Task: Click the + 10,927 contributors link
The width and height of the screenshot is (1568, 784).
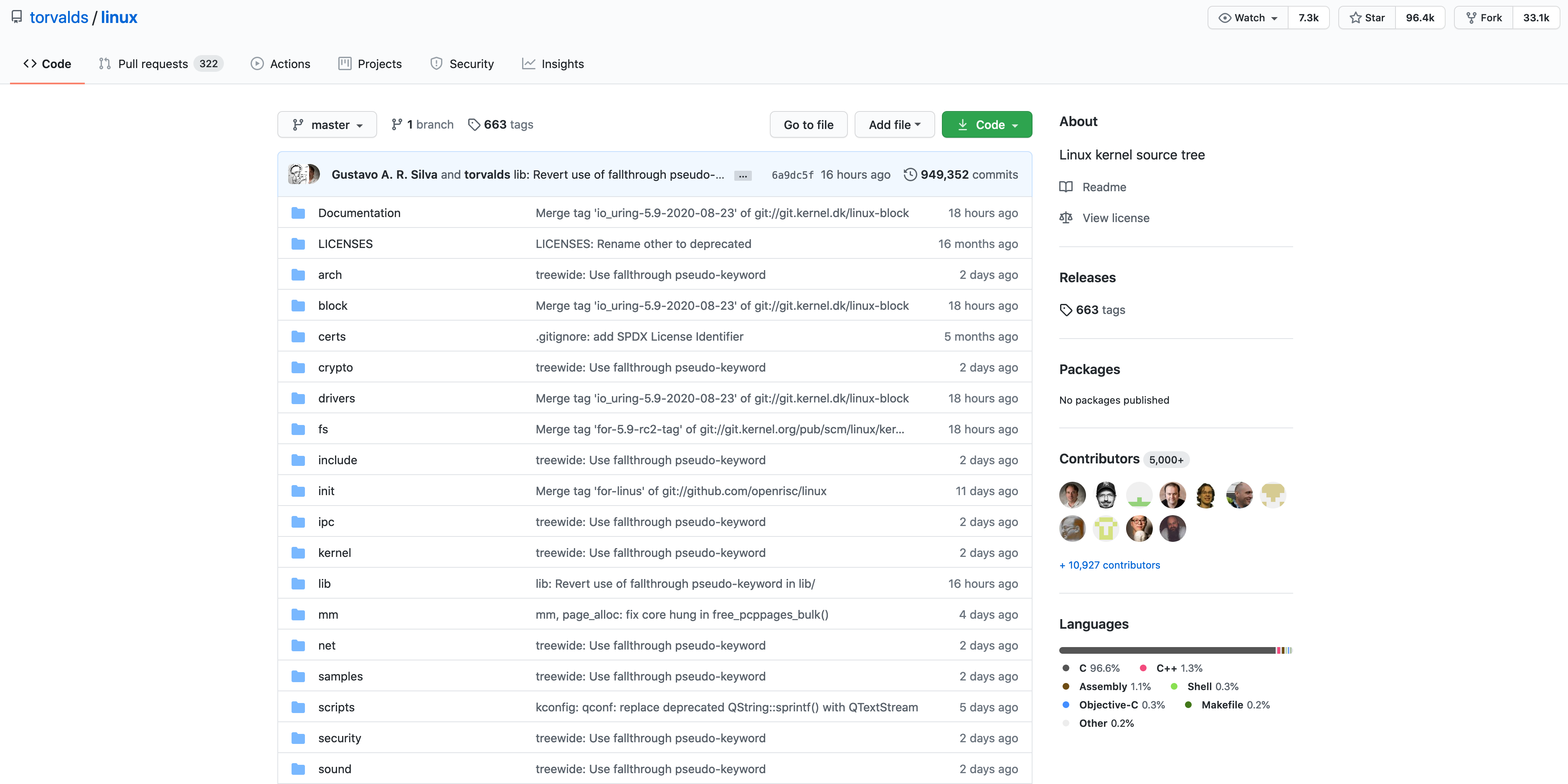Action: click(1109, 565)
